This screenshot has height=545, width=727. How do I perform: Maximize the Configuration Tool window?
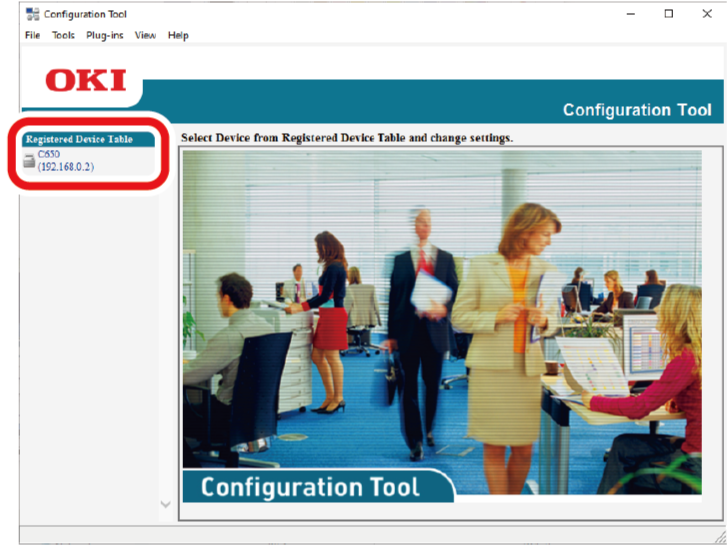[x=669, y=14]
